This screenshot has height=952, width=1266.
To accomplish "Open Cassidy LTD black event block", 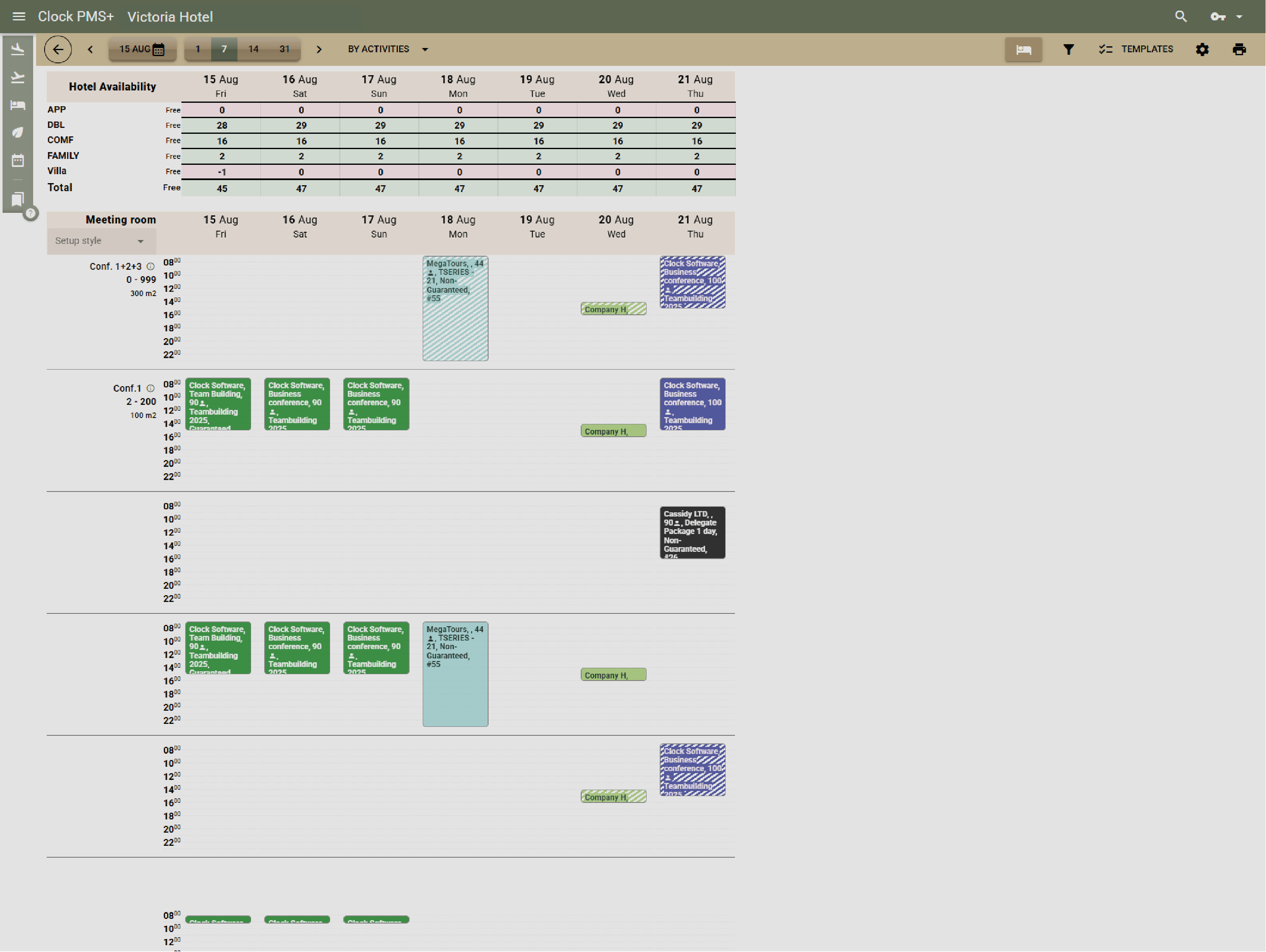I will coord(692,532).
